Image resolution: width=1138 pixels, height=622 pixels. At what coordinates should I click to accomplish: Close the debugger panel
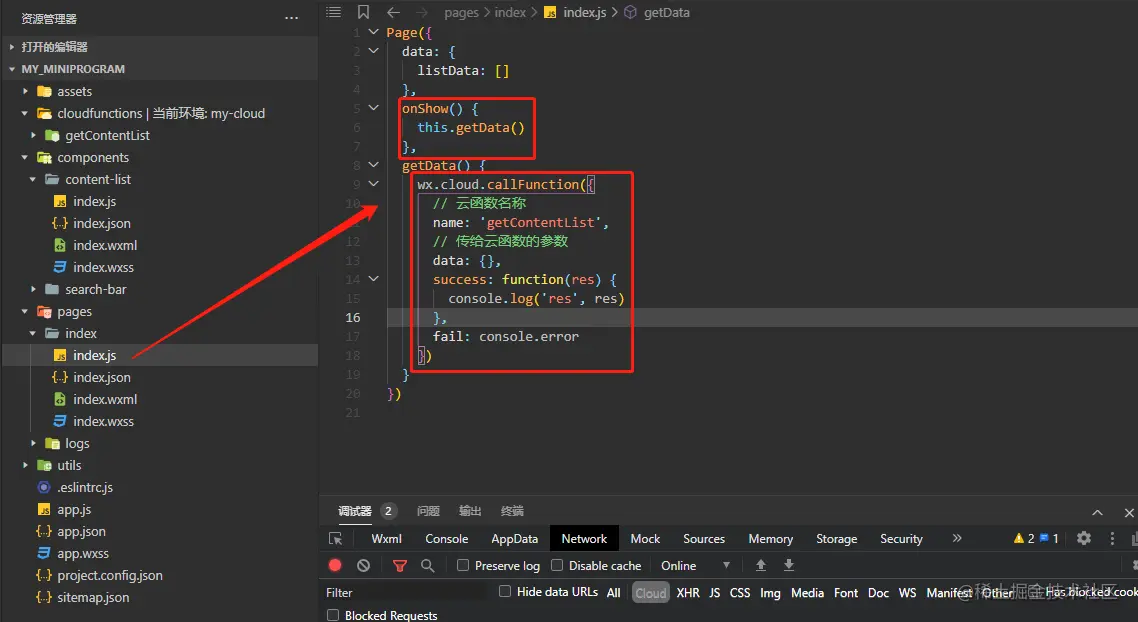click(x=1129, y=512)
